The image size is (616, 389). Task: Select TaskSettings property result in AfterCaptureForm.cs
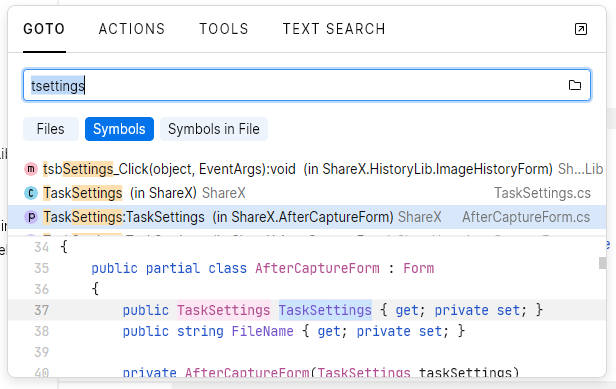[307, 217]
